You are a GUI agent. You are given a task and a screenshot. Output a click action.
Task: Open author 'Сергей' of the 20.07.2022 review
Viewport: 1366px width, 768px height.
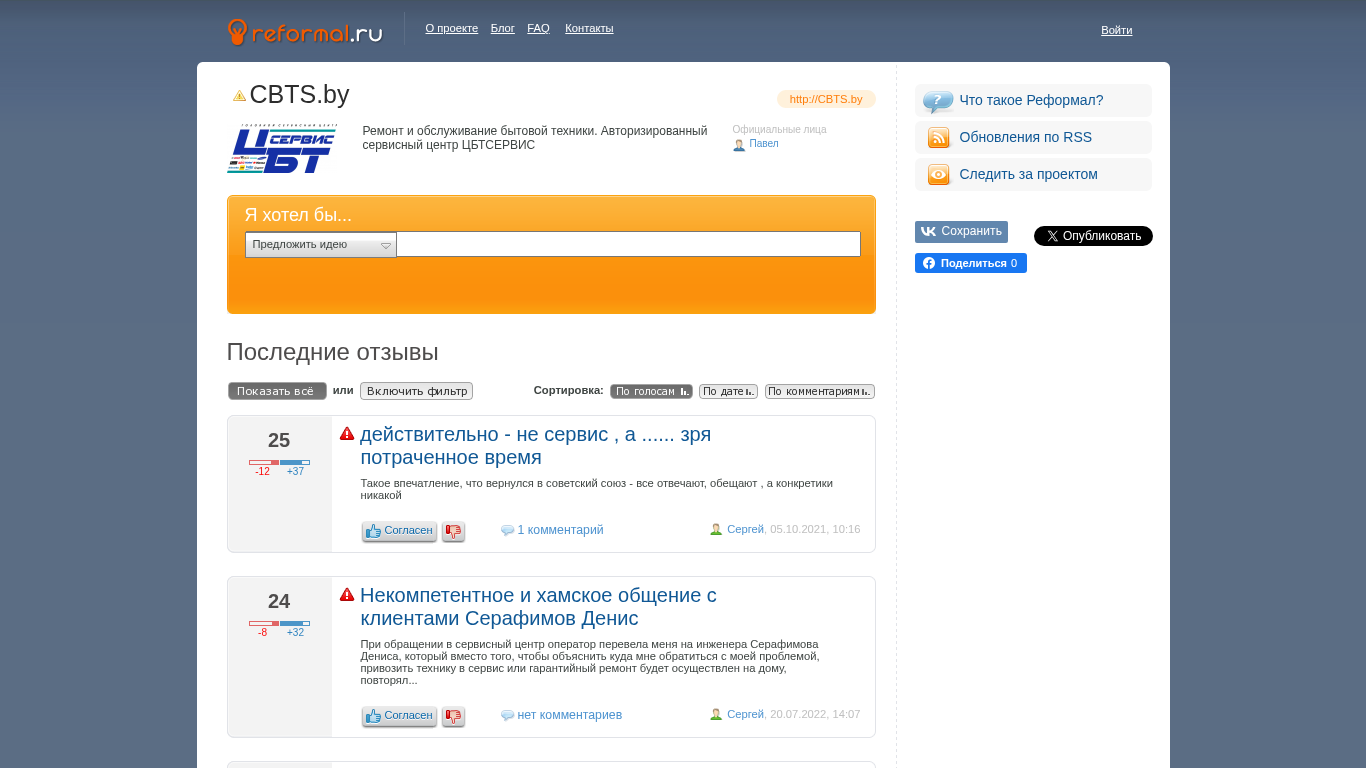pos(745,714)
